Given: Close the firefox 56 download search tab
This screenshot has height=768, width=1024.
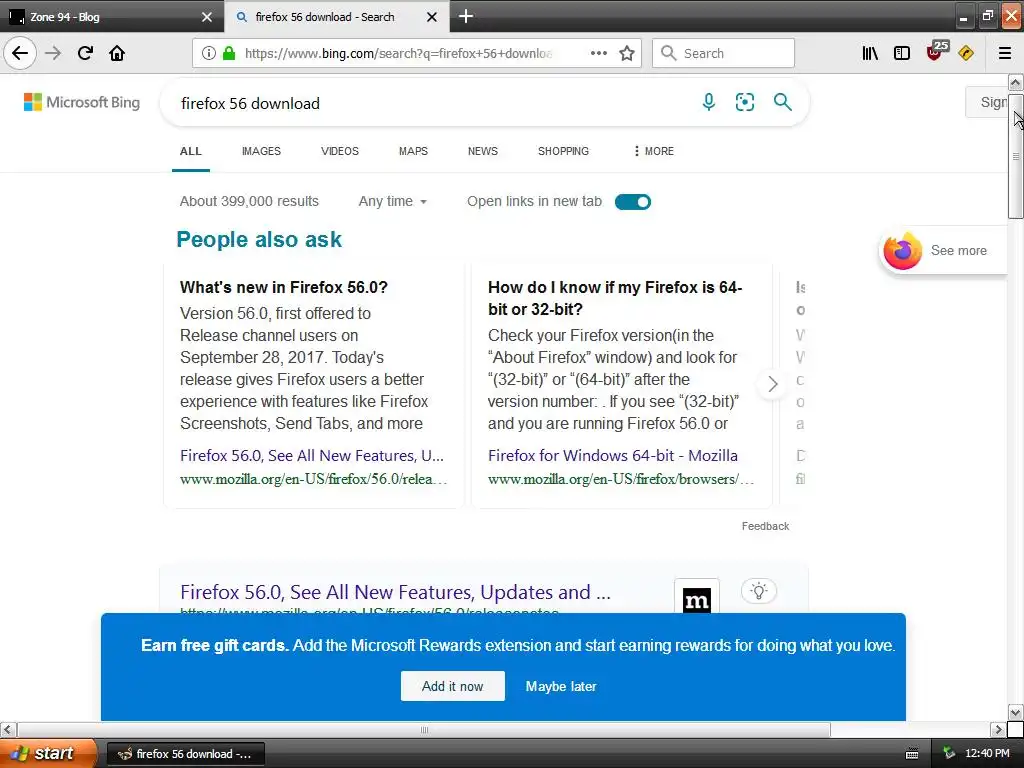Looking at the screenshot, I should pos(432,17).
